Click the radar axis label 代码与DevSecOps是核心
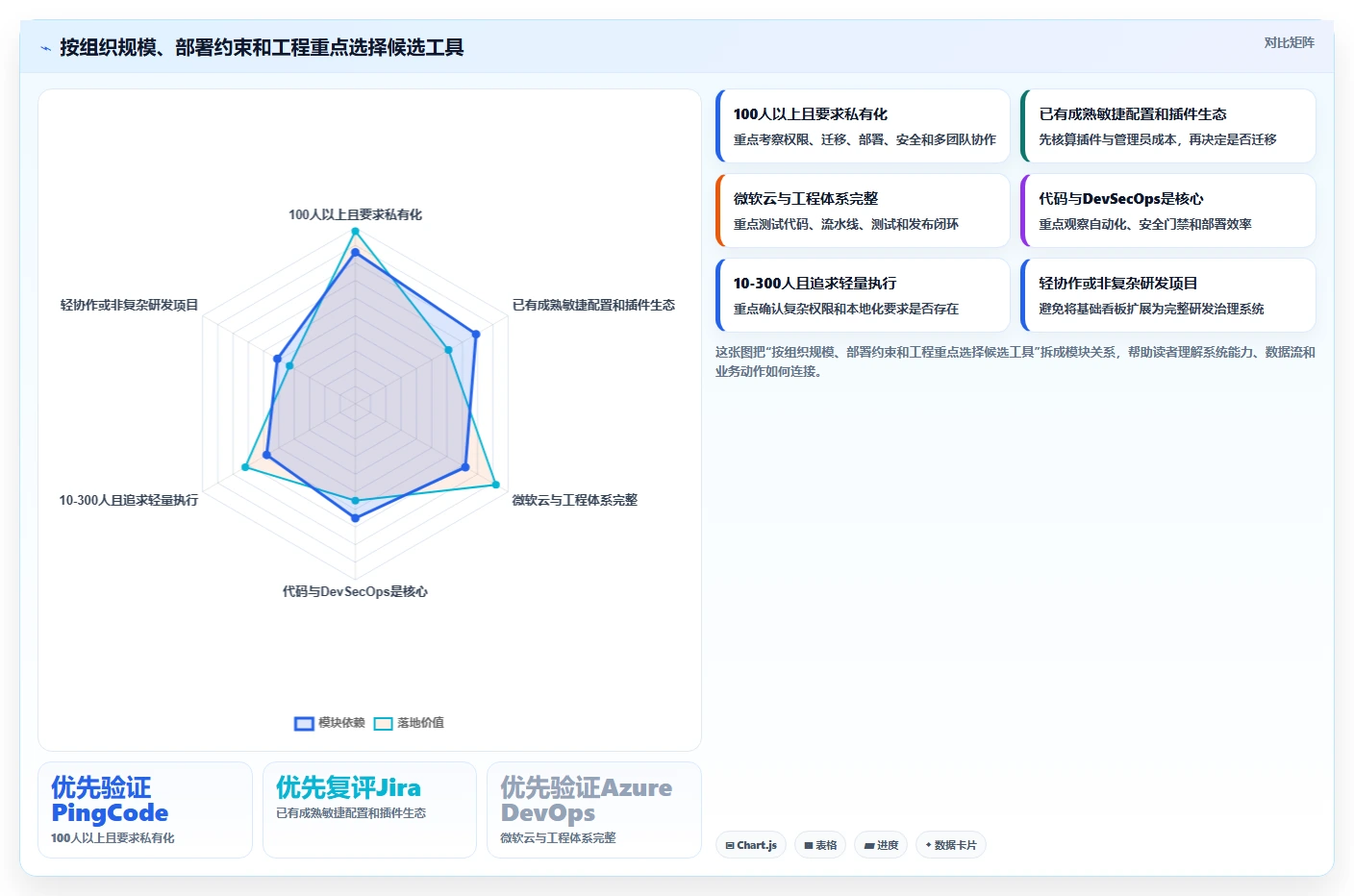 click(355, 591)
